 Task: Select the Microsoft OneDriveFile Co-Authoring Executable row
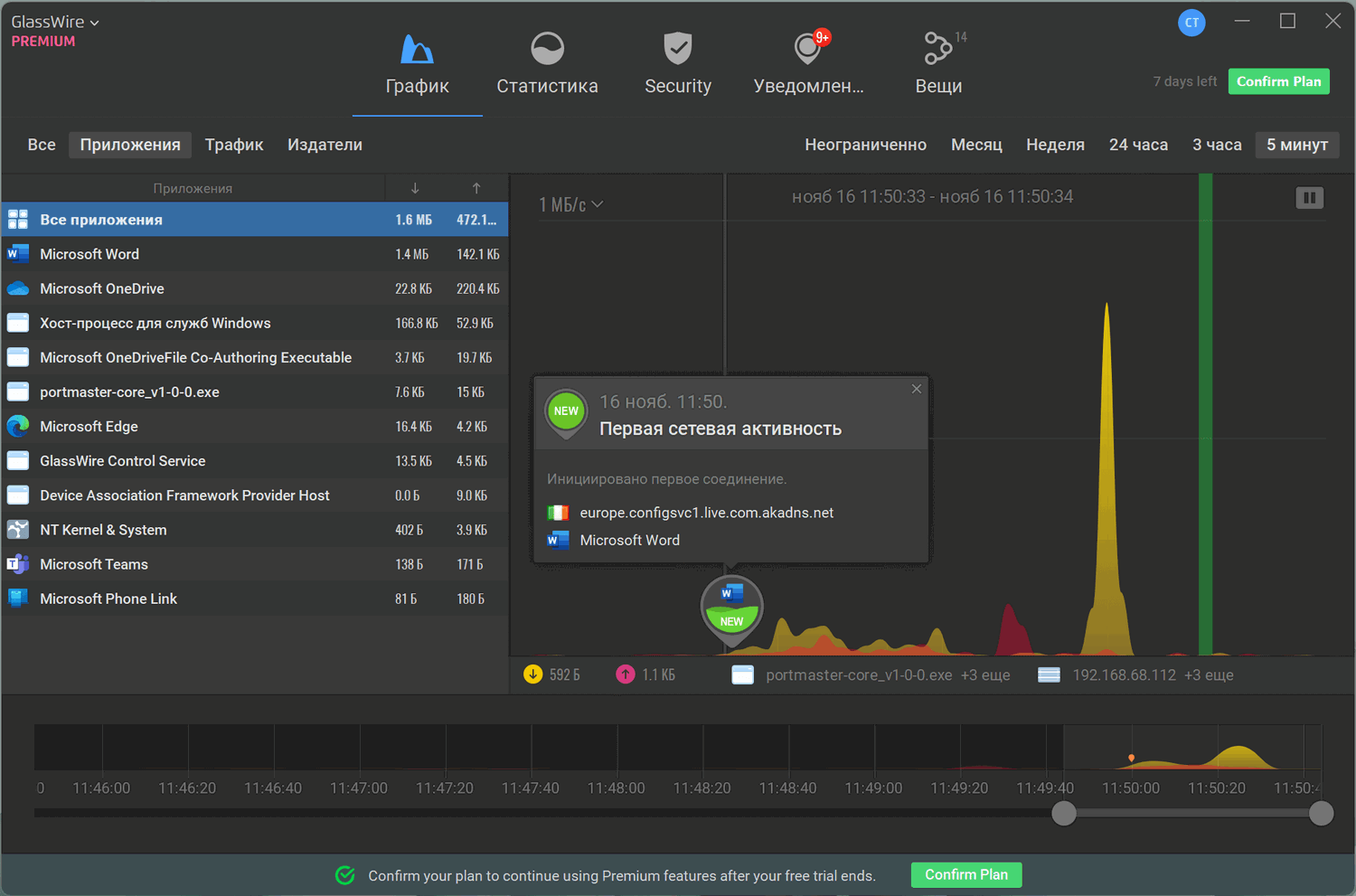point(255,357)
